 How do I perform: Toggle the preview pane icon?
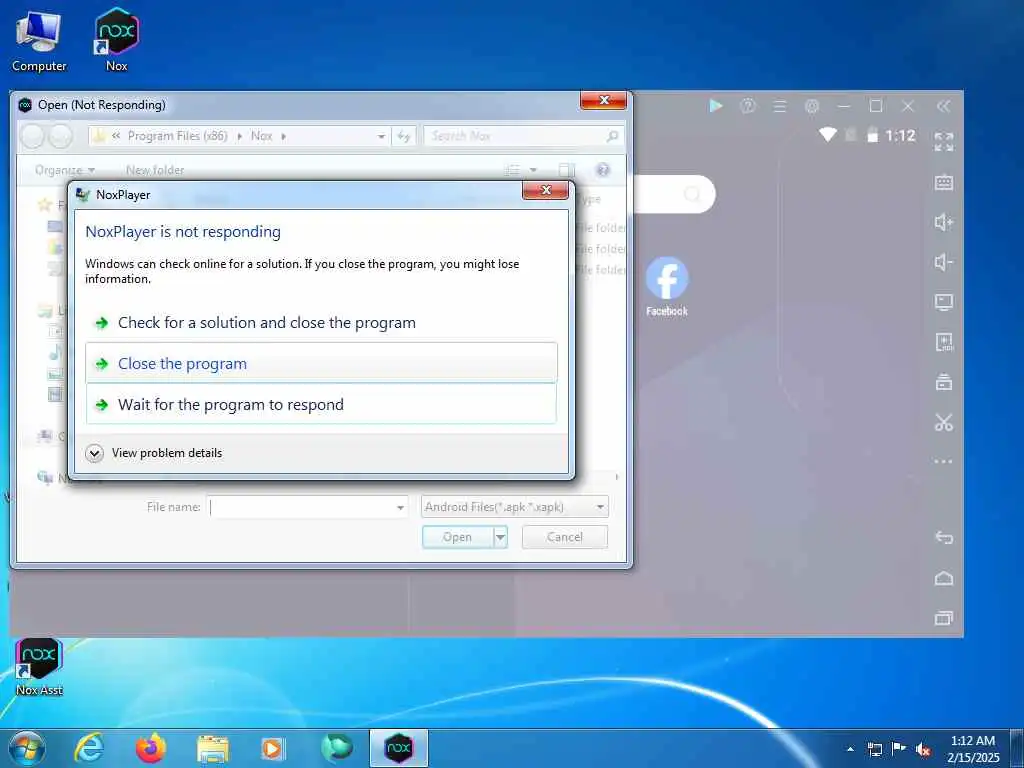click(566, 170)
